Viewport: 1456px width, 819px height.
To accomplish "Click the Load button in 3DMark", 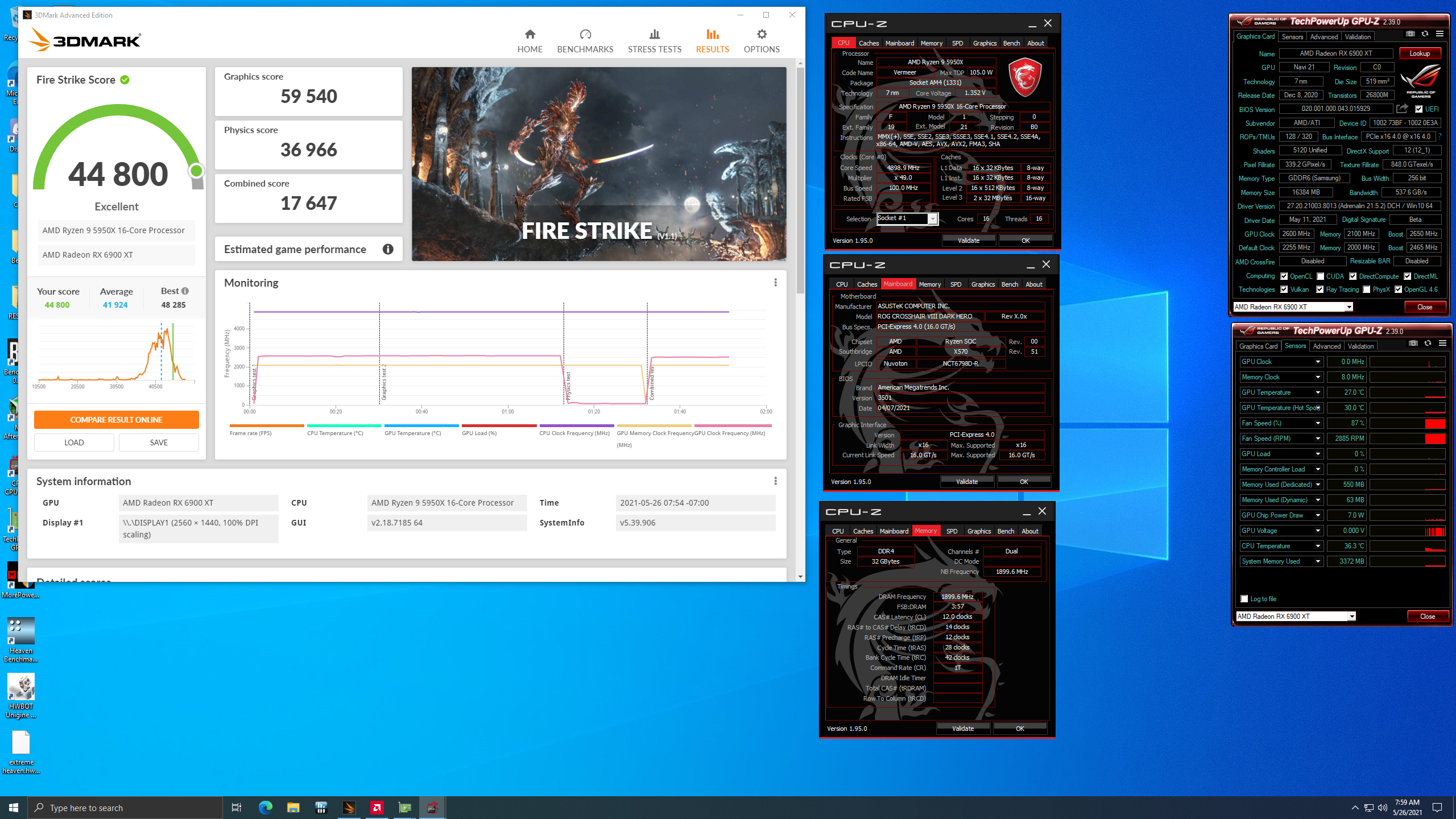I will [x=74, y=442].
